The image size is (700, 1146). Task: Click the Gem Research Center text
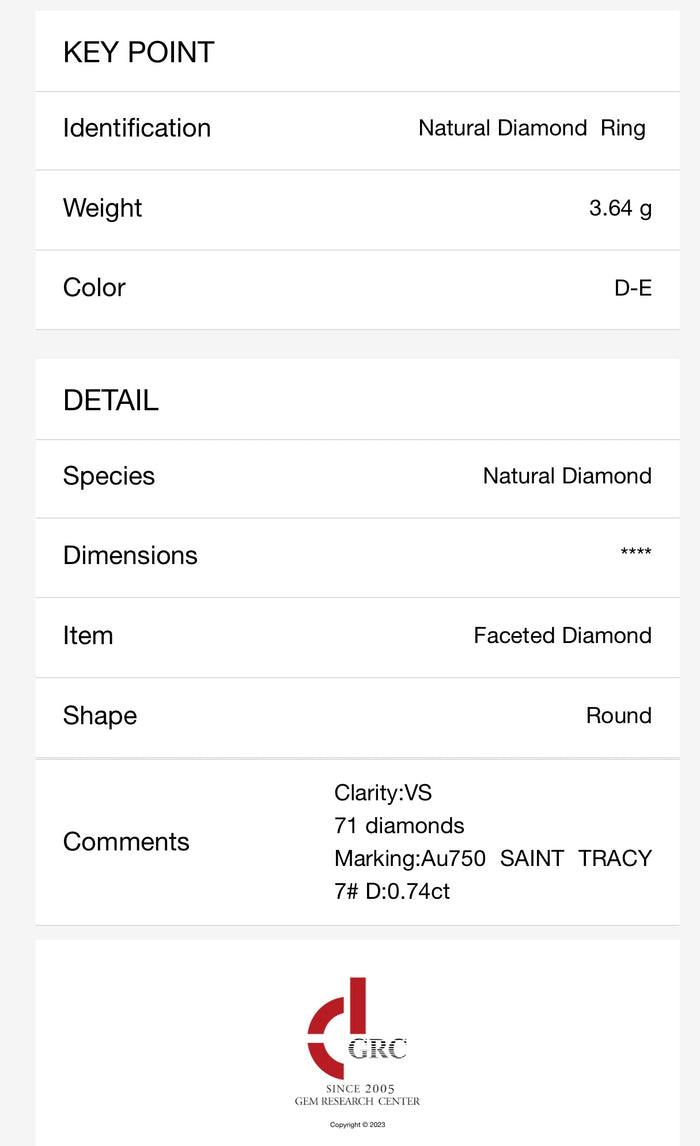tap(357, 1101)
